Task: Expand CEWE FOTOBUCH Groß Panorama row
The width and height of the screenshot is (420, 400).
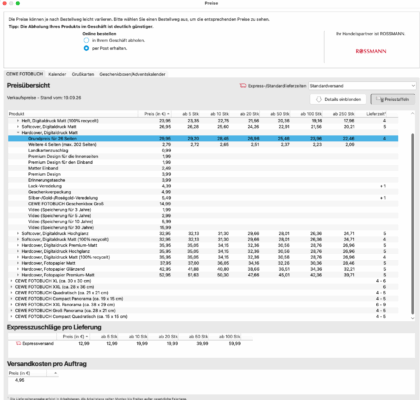Action: click(11, 311)
